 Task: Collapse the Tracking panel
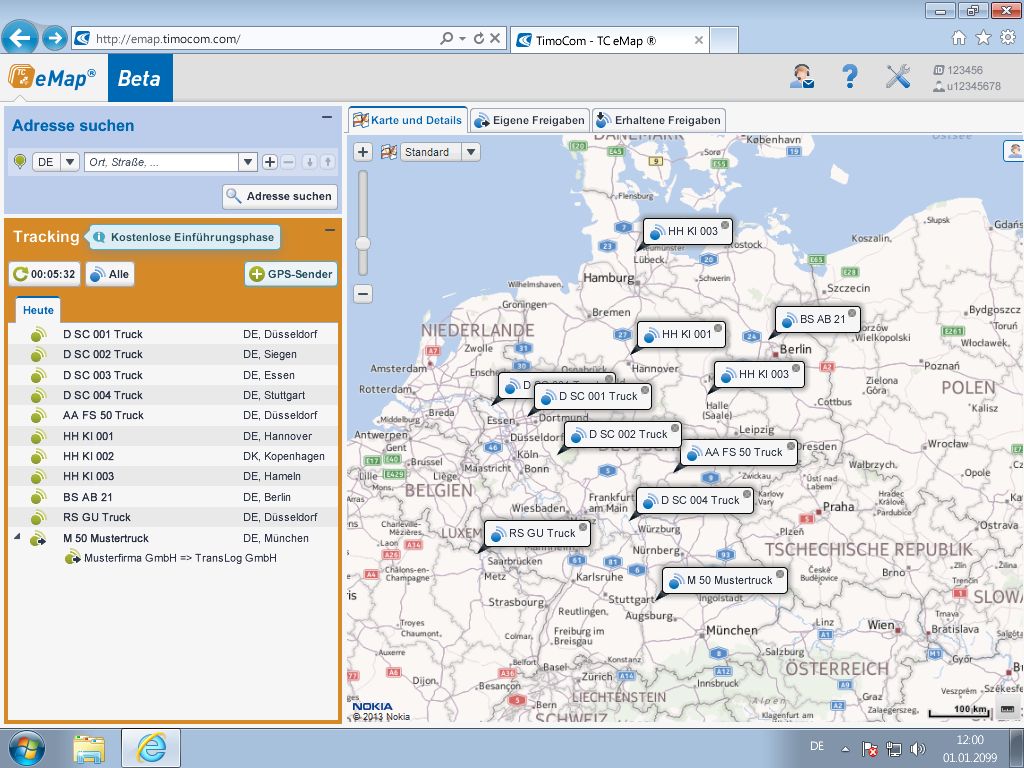pyautogui.click(x=329, y=231)
